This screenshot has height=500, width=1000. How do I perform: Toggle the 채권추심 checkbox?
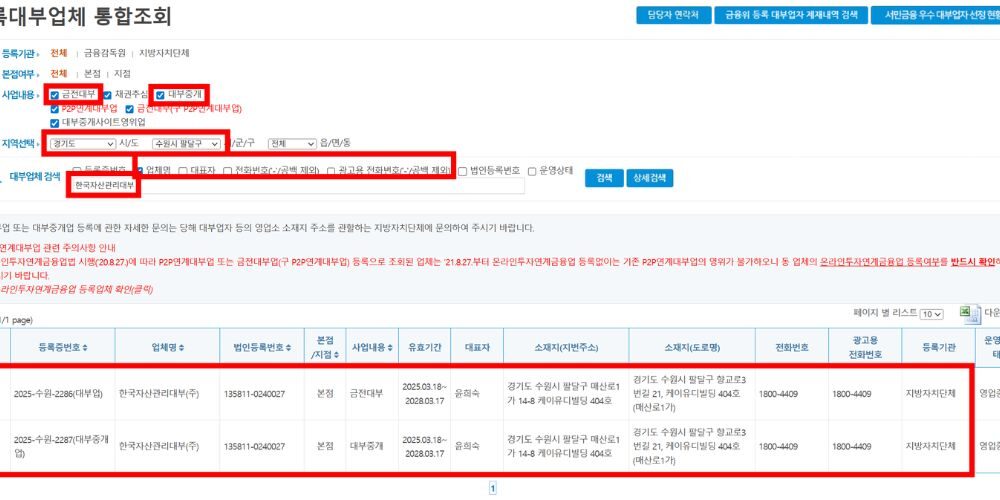[107, 95]
